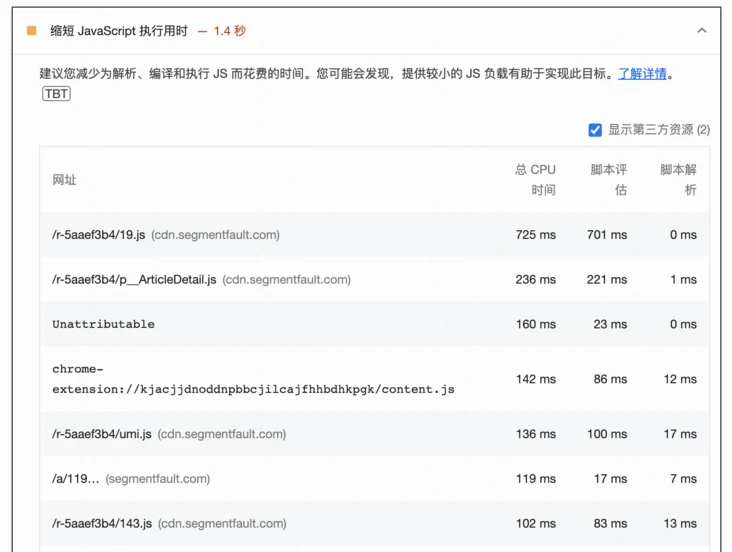
Task: Collapse the JavaScript execution time audit
Action: click(x=701, y=31)
